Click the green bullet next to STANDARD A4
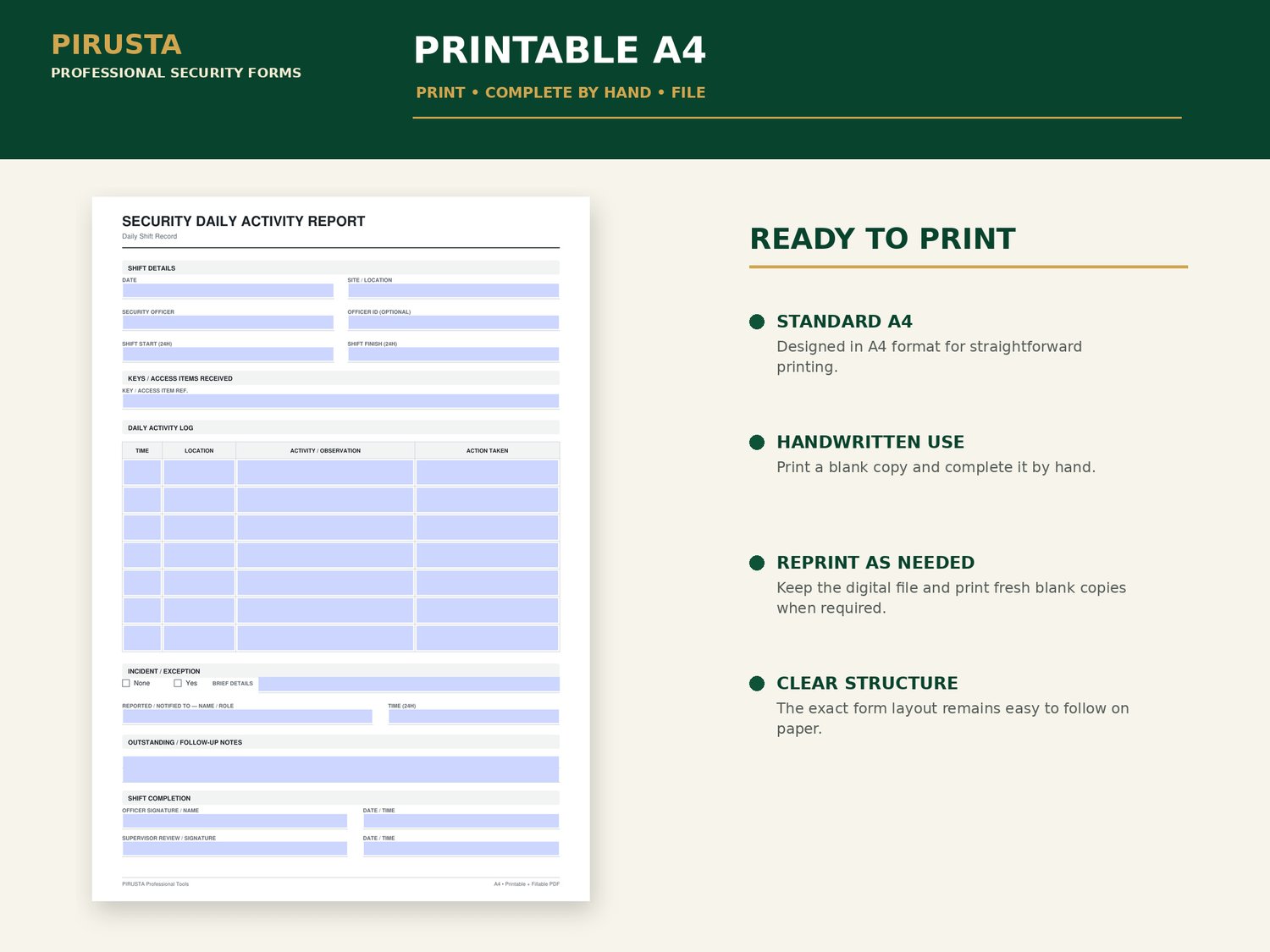The height and width of the screenshot is (952, 1270). point(757,322)
